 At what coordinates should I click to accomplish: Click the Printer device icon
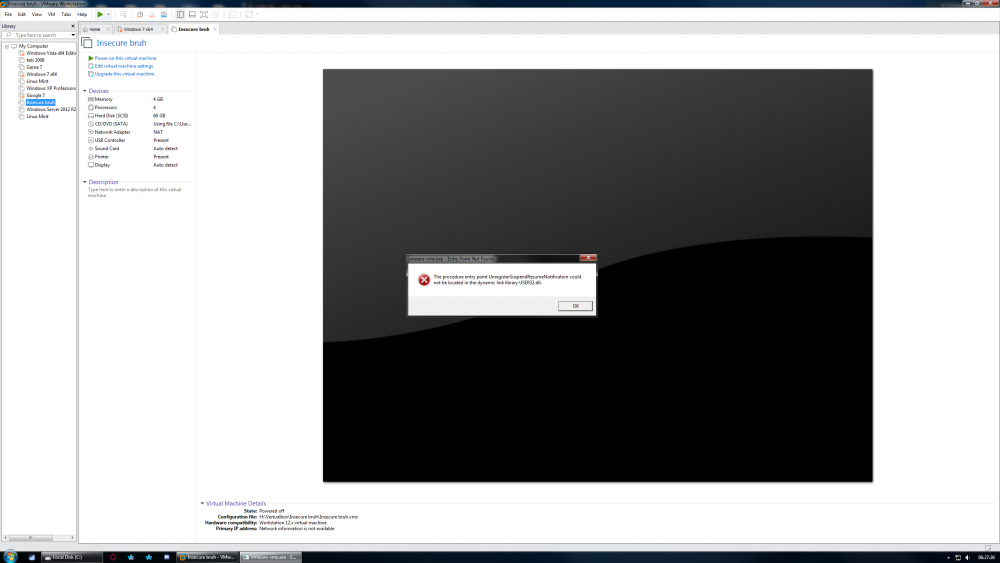click(91, 157)
